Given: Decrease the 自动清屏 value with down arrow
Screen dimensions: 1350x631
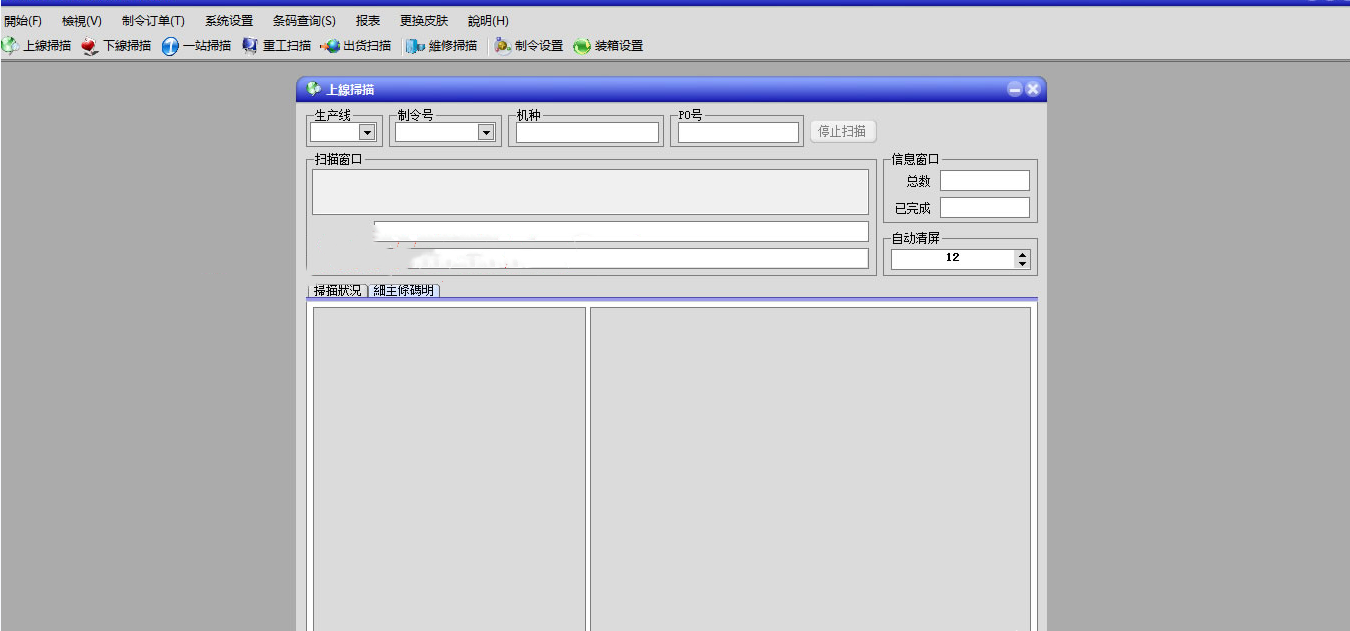Looking at the screenshot, I should 1022,264.
